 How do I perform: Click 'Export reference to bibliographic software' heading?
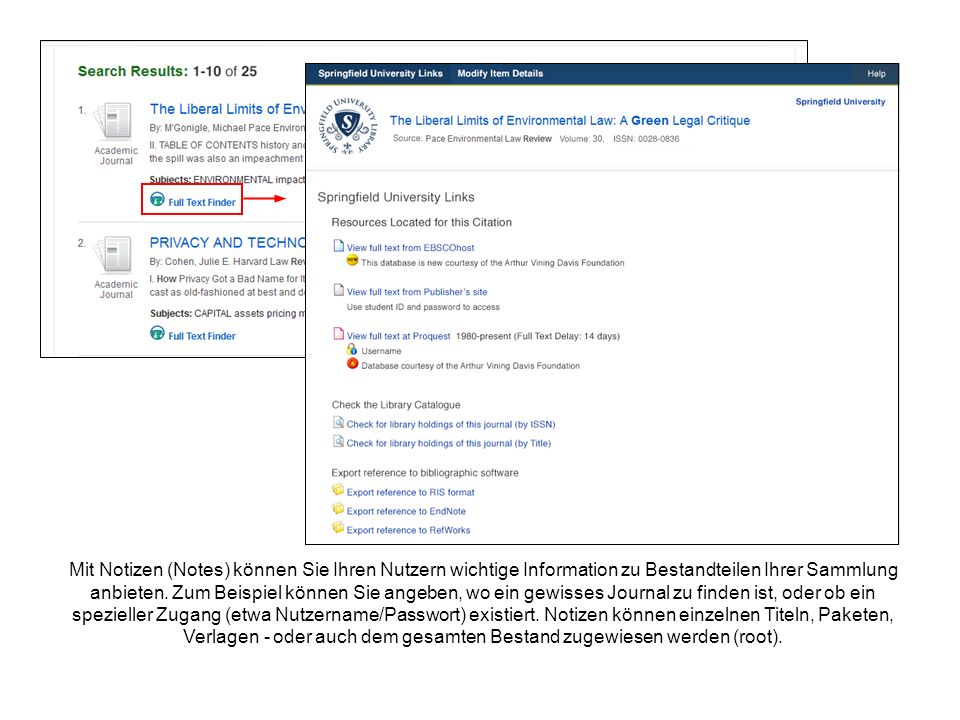pos(425,473)
